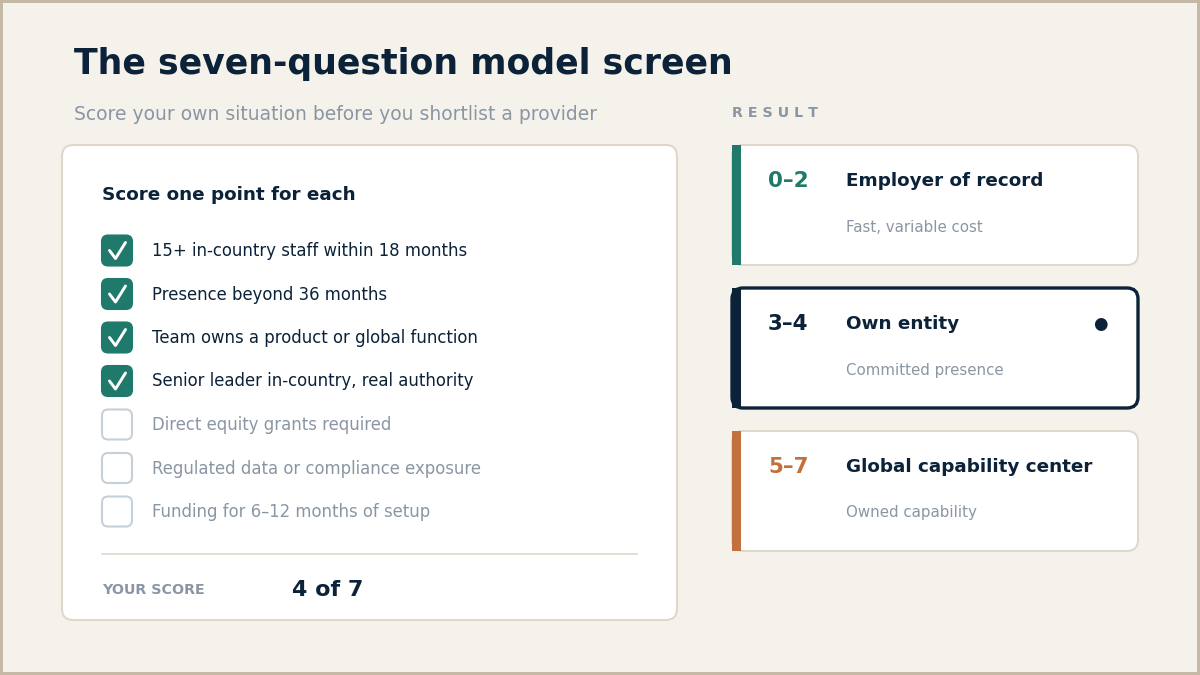Select the Own entity result card

(x=935, y=348)
